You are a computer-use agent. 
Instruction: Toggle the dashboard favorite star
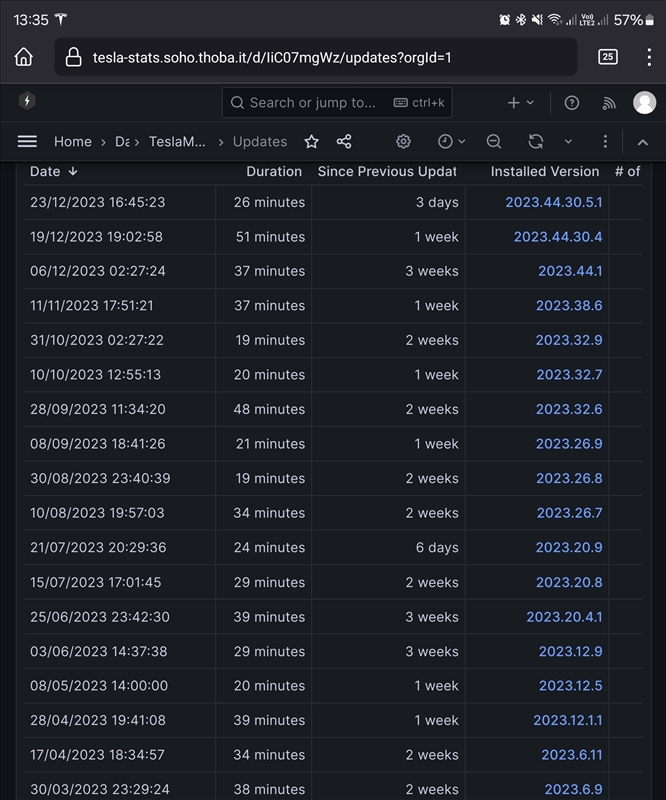[x=311, y=141]
